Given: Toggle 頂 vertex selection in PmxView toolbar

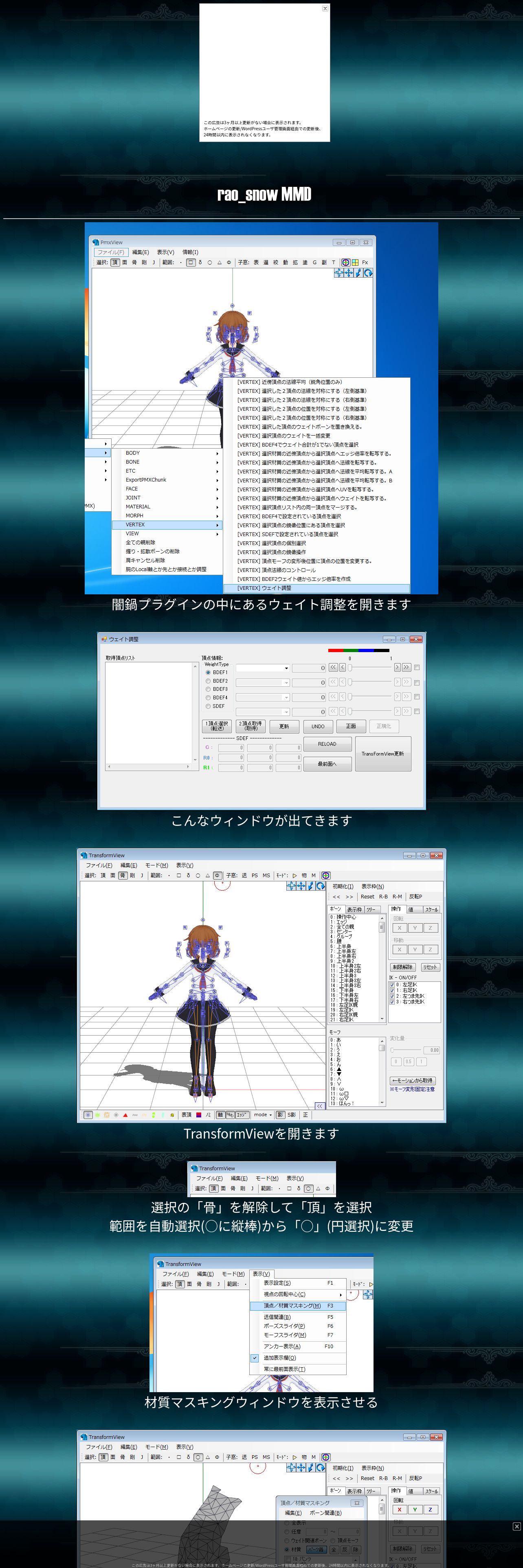Looking at the screenshot, I should click(x=115, y=262).
